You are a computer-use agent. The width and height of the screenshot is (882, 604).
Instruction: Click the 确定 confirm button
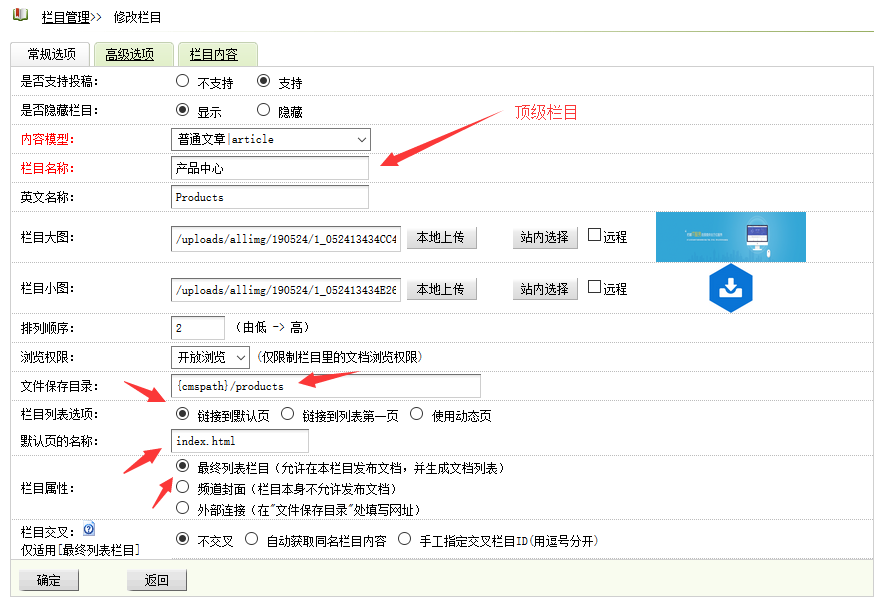[x=48, y=581]
